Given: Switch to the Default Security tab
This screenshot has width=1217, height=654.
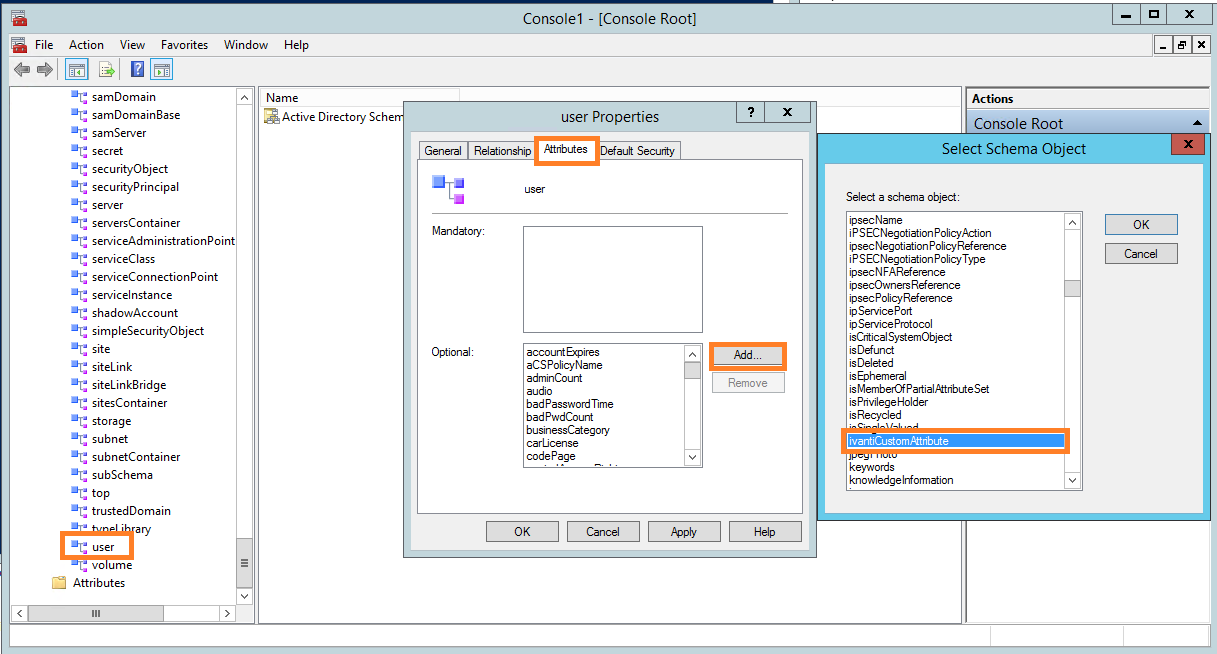Looking at the screenshot, I should point(637,151).
